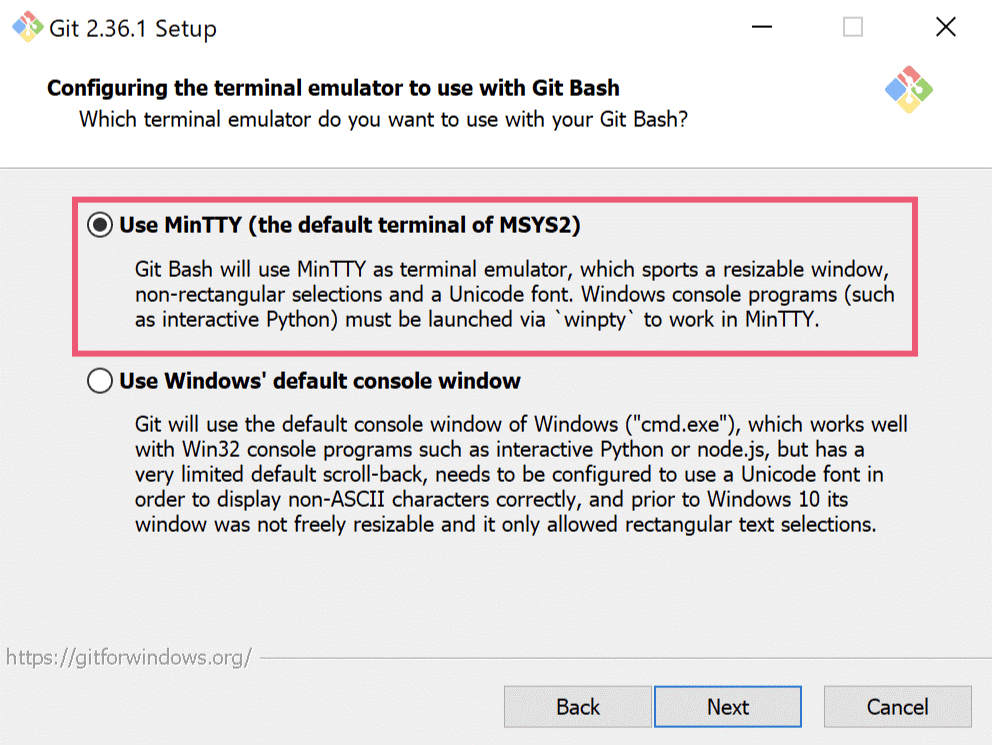Select the Use MinTTY radio button
This screenshot has width=992, height=745.
tap(100, 226)
